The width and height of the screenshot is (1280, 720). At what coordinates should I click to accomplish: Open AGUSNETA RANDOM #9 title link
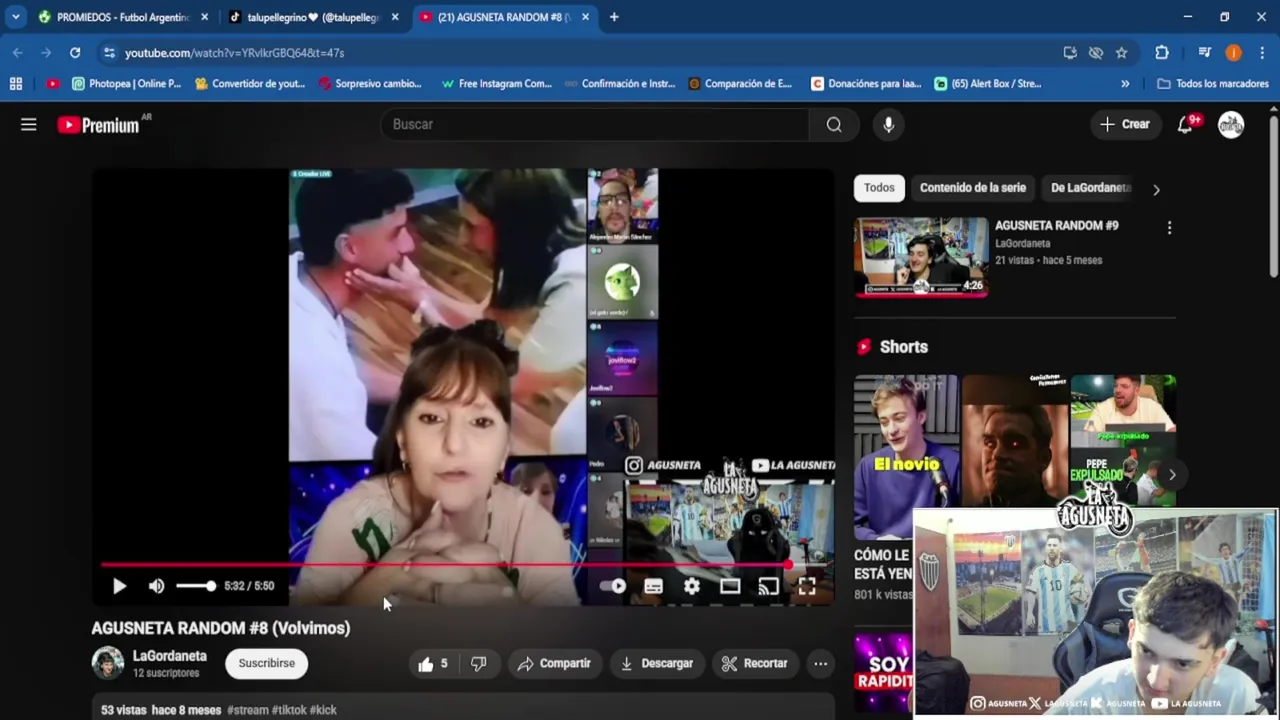coord(1057,226)
